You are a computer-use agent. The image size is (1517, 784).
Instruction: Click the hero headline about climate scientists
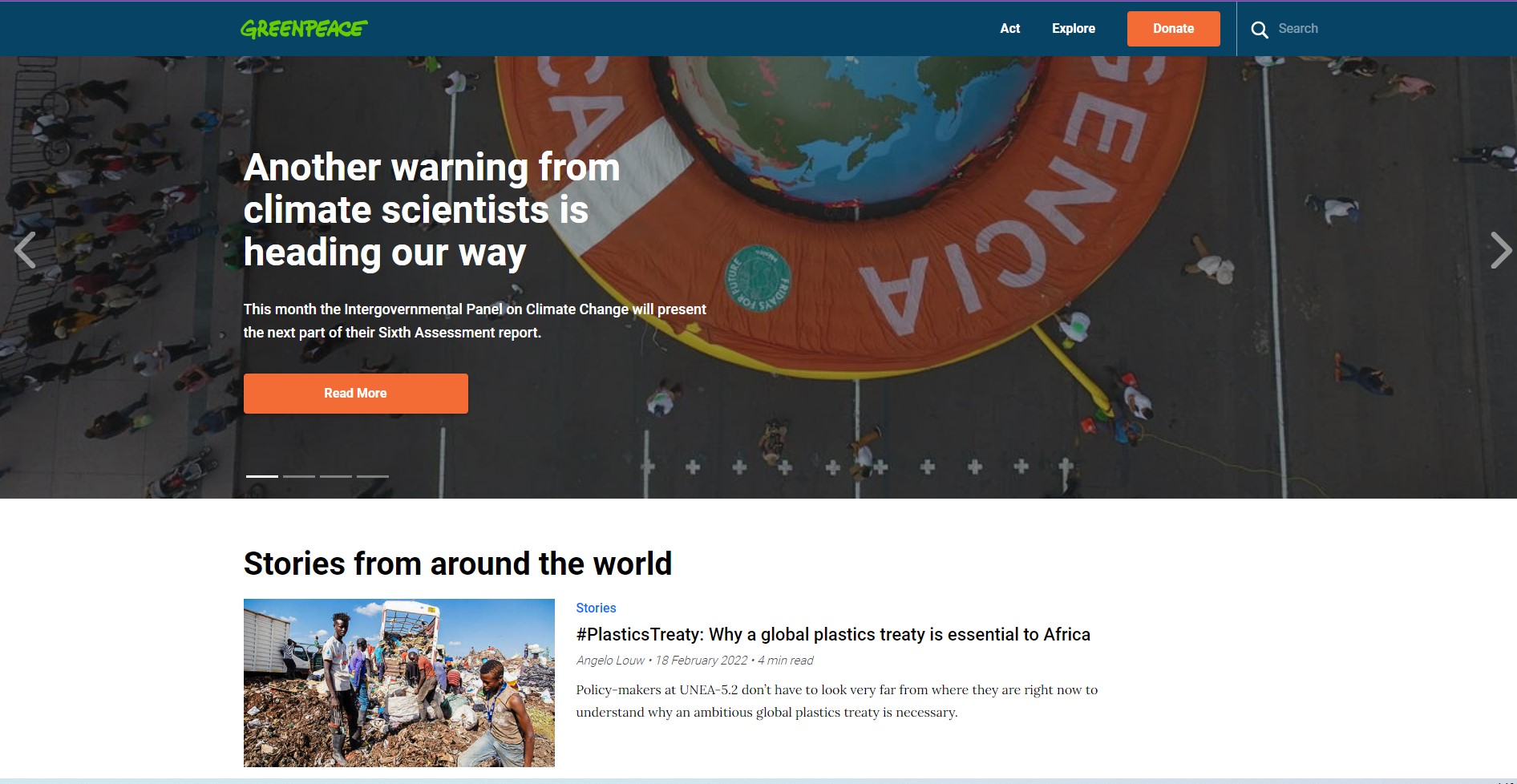pyautogui.click(x=431, y=210)
